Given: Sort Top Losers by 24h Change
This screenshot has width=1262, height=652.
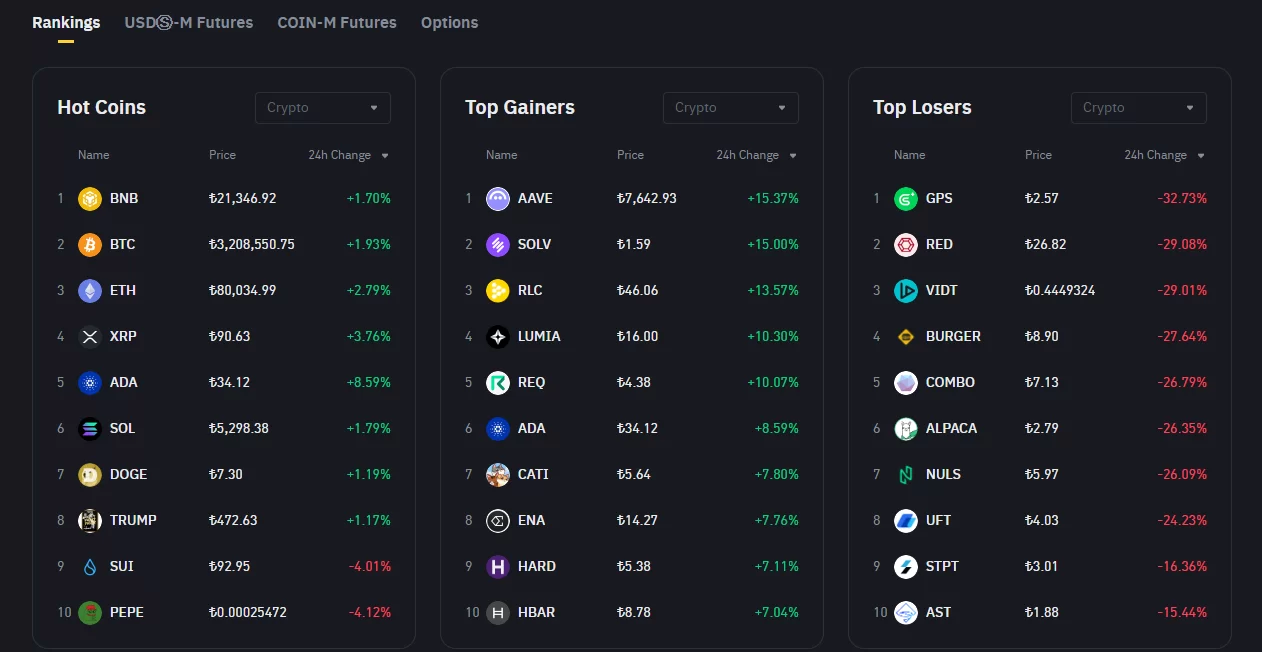Looking at the screenshot, I should (x=1164, y=155).
